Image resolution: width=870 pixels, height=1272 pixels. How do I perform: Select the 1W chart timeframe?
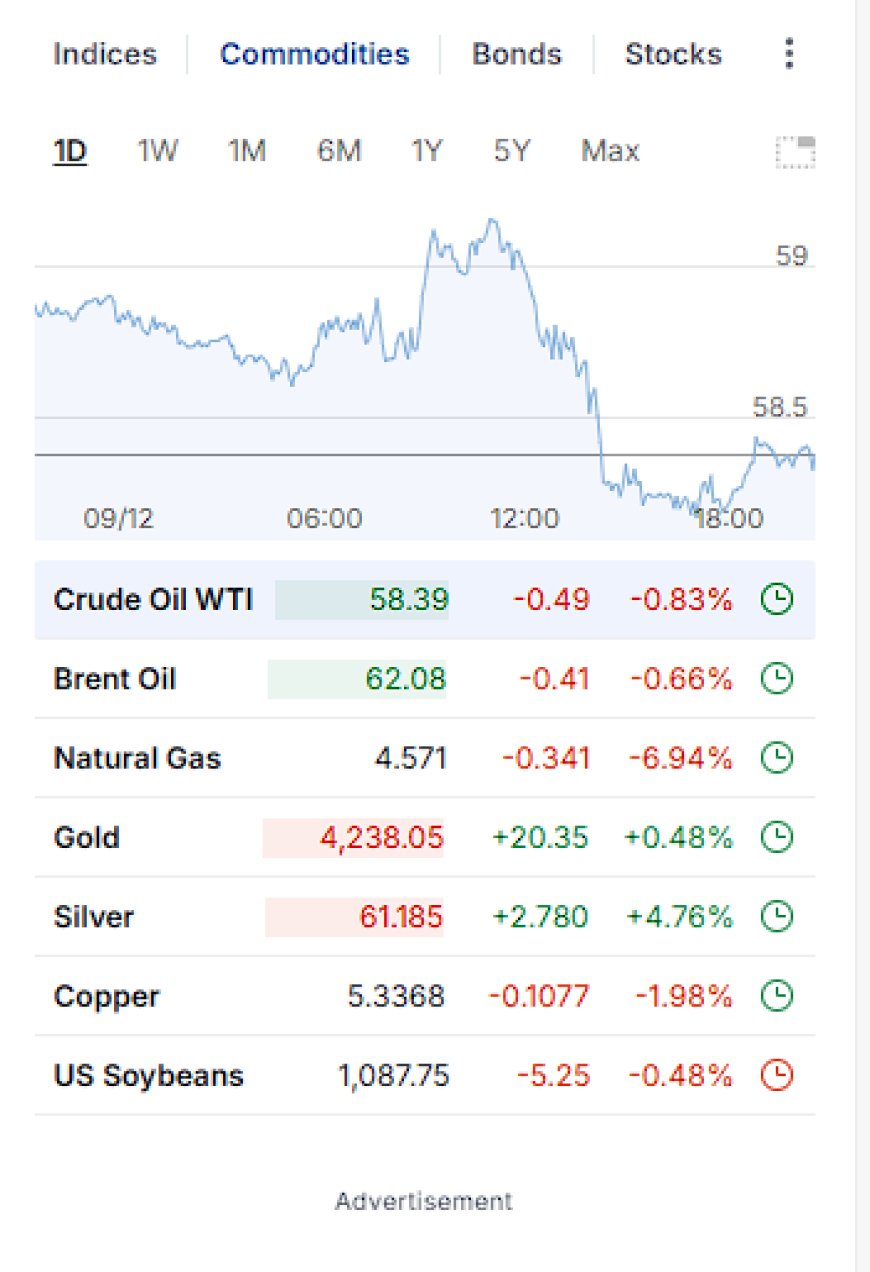click(x=157, y=152)
